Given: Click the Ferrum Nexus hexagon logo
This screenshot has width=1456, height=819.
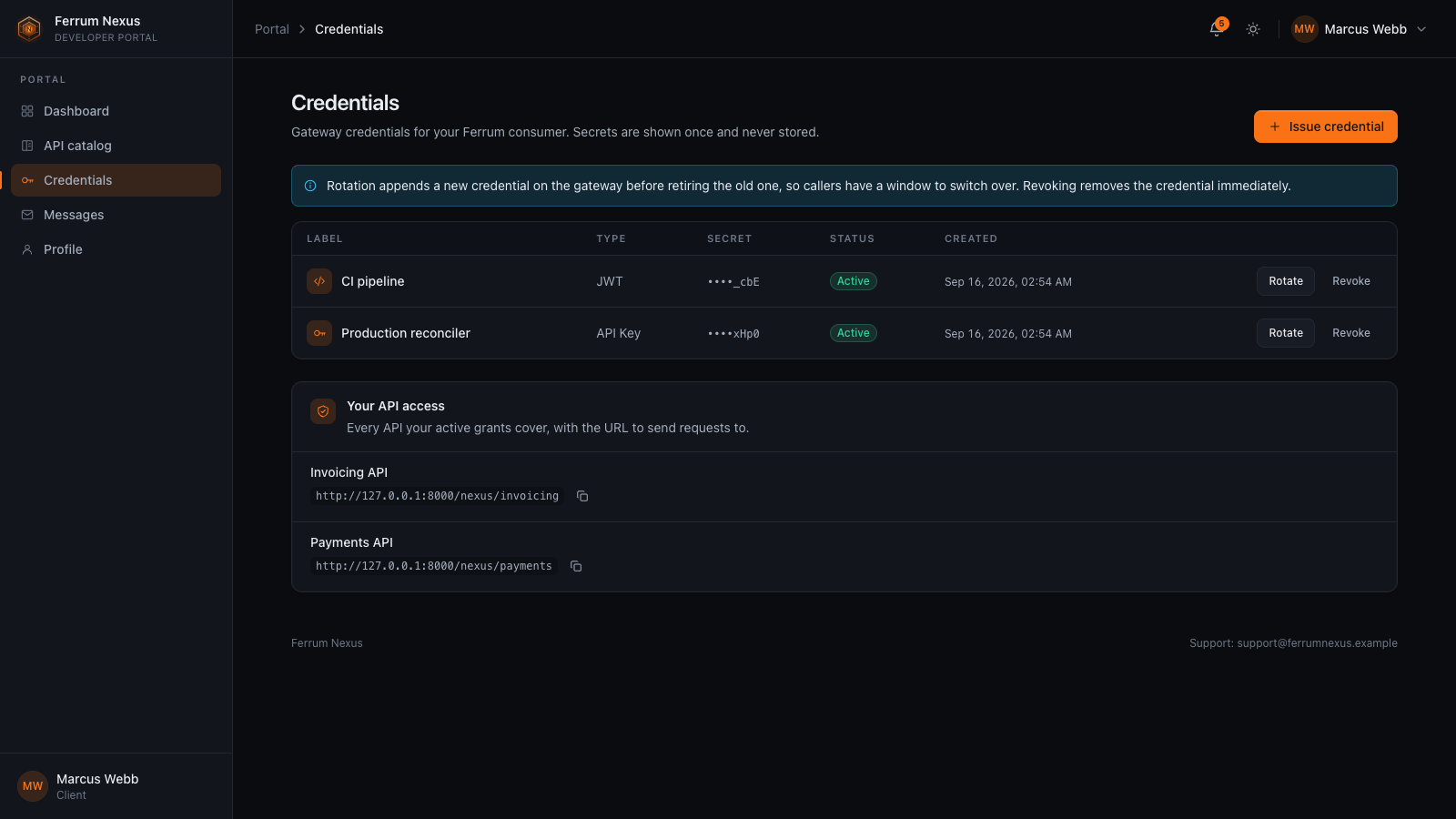Looking at the screenshot, I should point(29,29).
